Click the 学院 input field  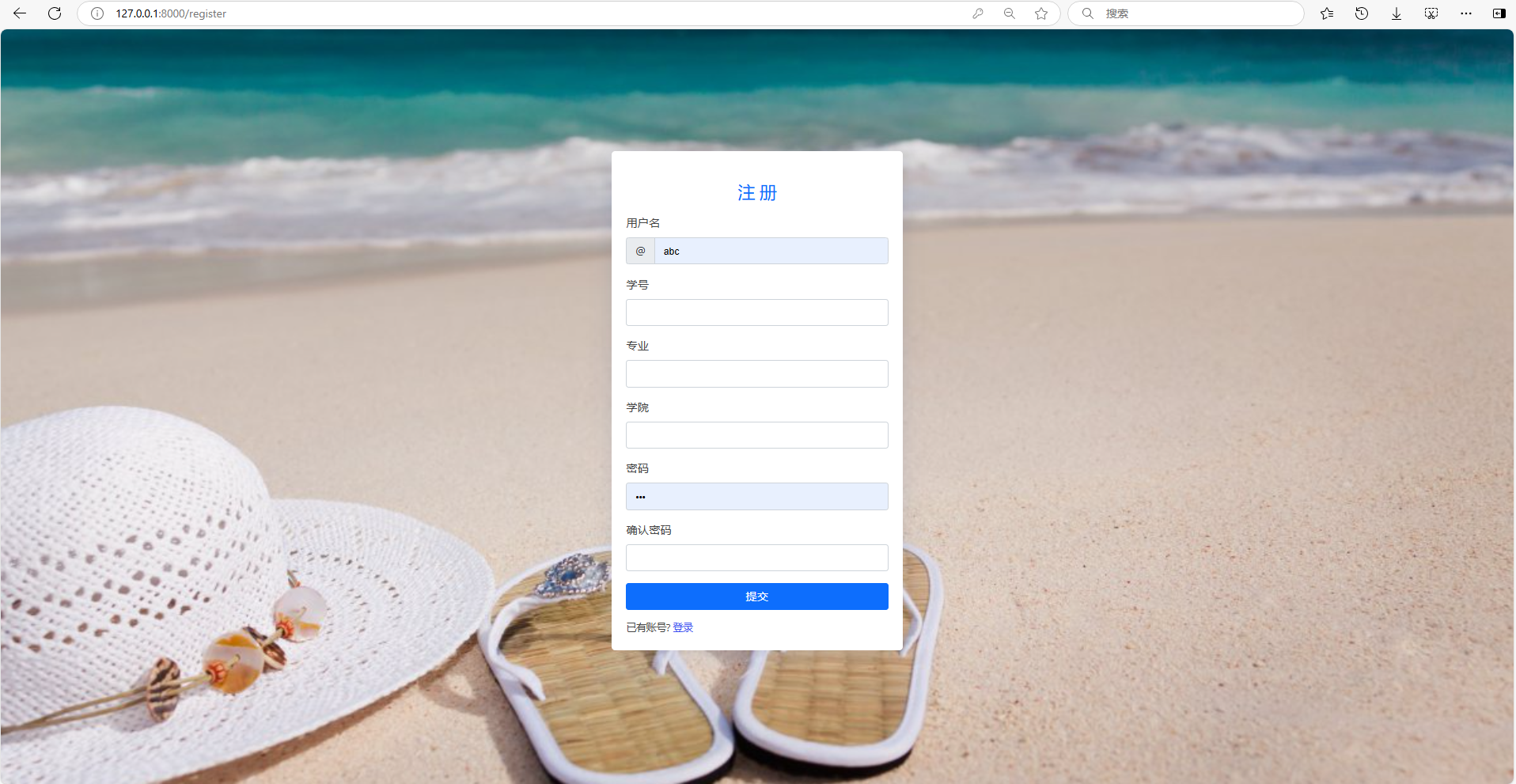[x=757, y=435]
